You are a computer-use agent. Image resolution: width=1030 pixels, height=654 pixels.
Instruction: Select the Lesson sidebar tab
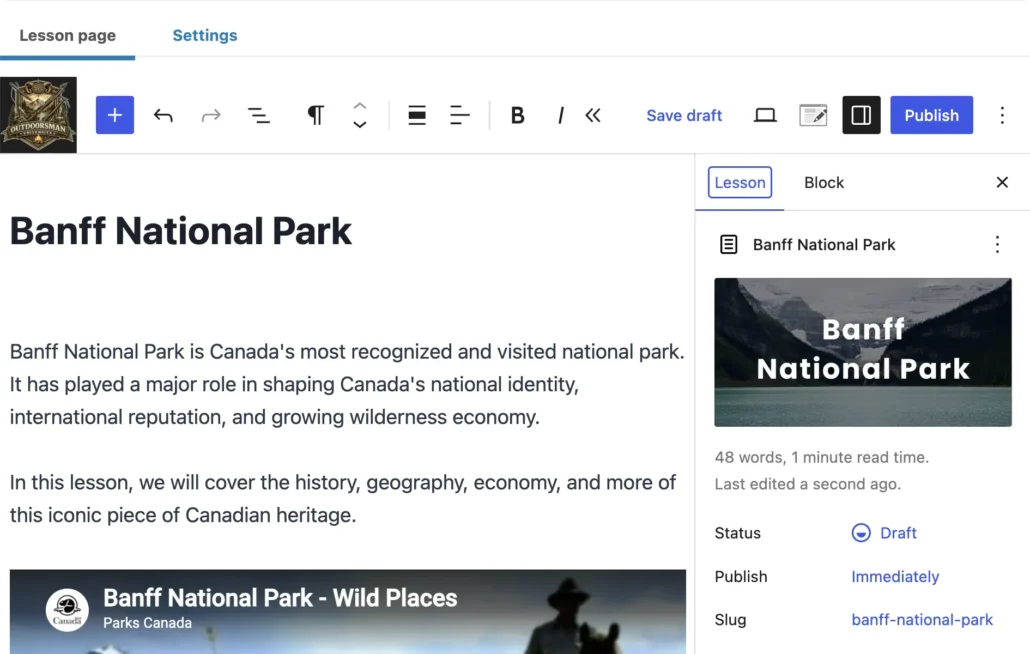coord(740,183)
